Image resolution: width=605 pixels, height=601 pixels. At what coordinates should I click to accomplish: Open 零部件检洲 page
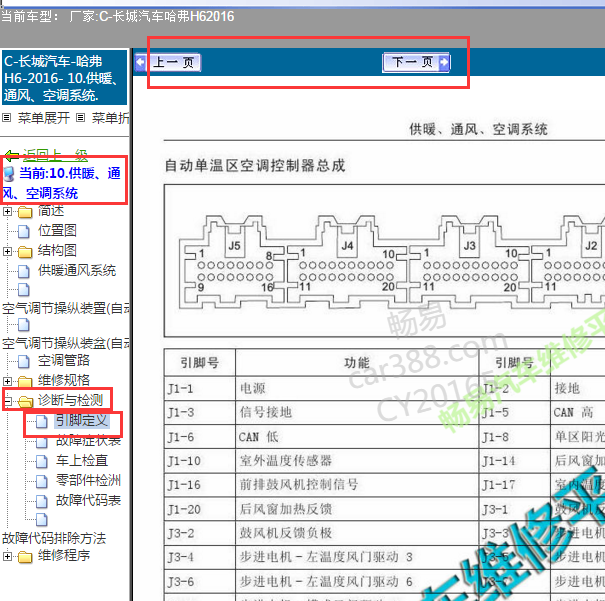(88, 480)
